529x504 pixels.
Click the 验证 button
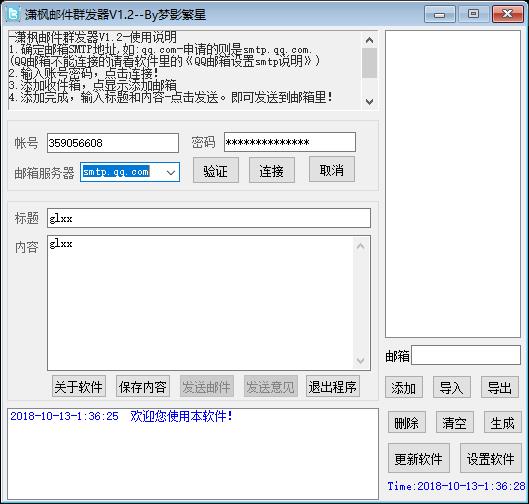tap(216, 170)
